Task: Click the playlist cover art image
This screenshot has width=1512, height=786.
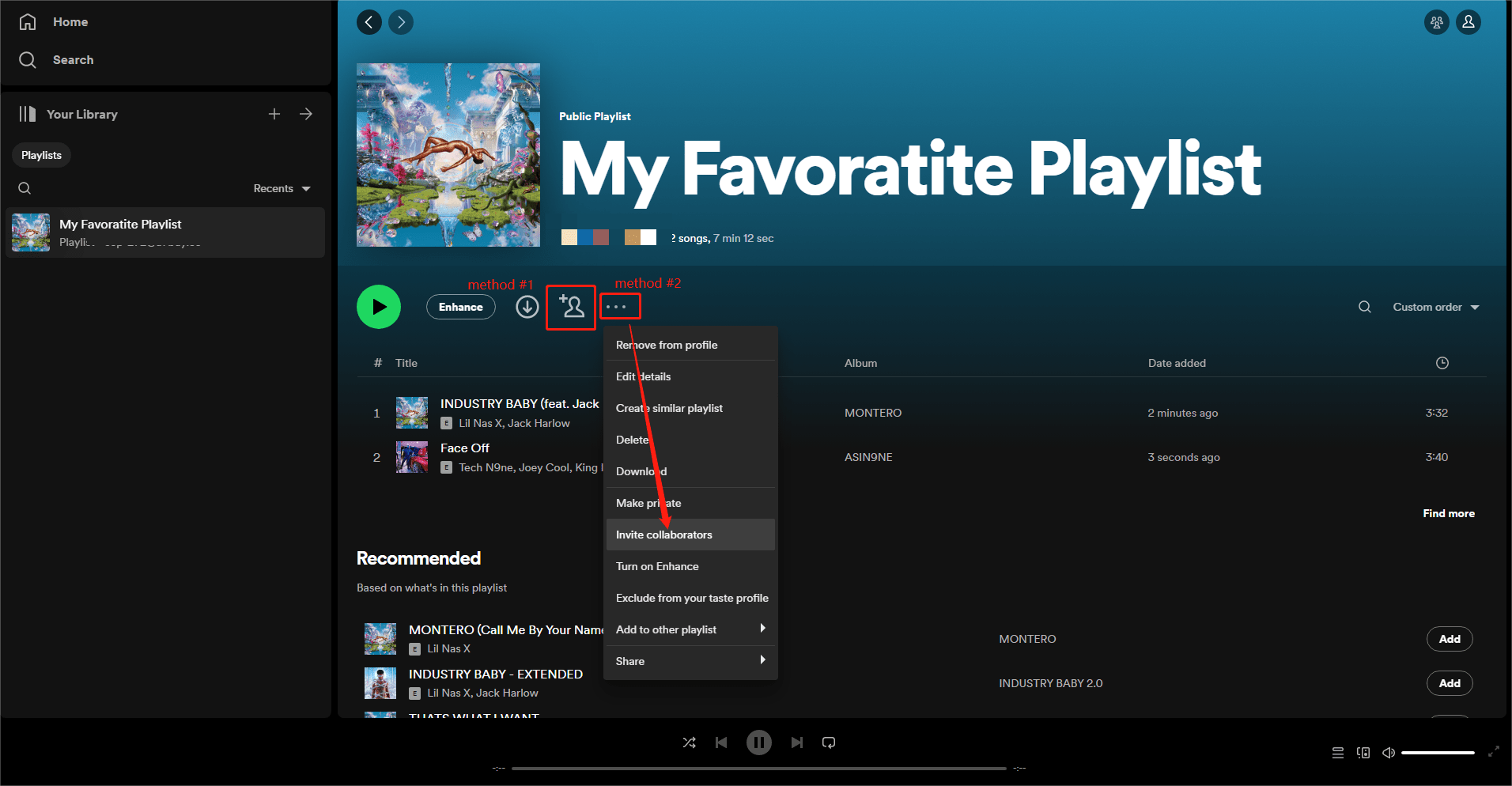Action: tap(448, 155)
